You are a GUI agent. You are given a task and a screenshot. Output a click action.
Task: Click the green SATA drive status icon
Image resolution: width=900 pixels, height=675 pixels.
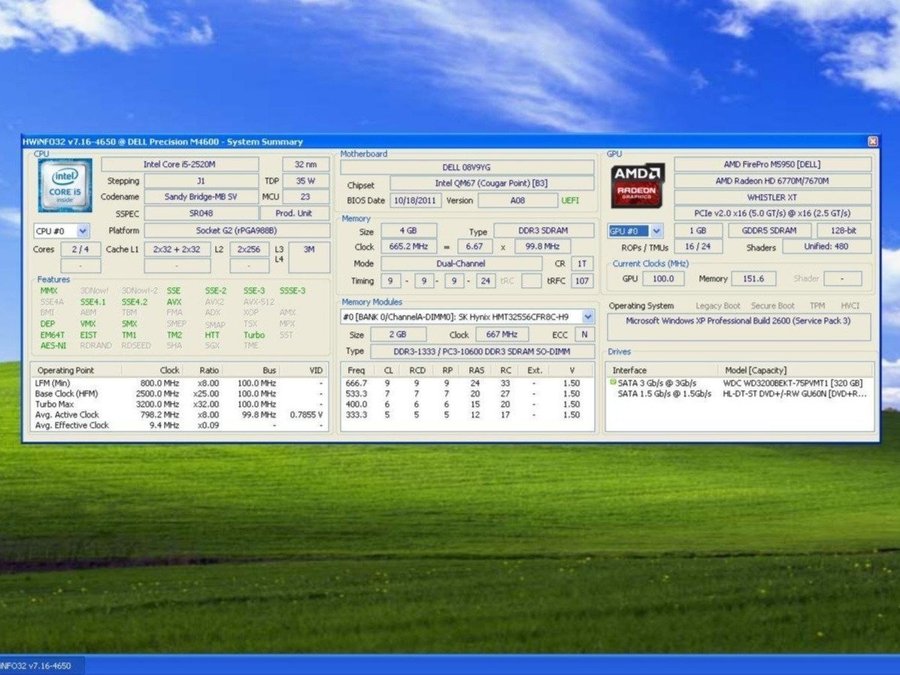[612, 382]
